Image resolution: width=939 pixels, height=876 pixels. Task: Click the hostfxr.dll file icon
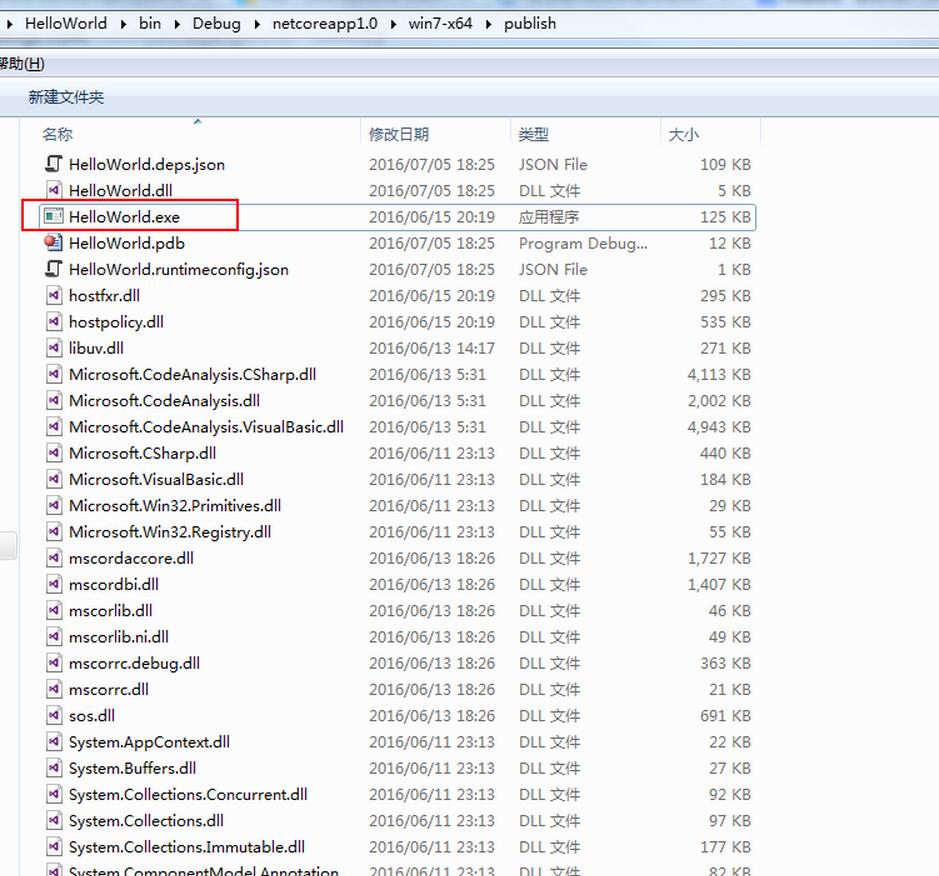[x=54, y=296]
